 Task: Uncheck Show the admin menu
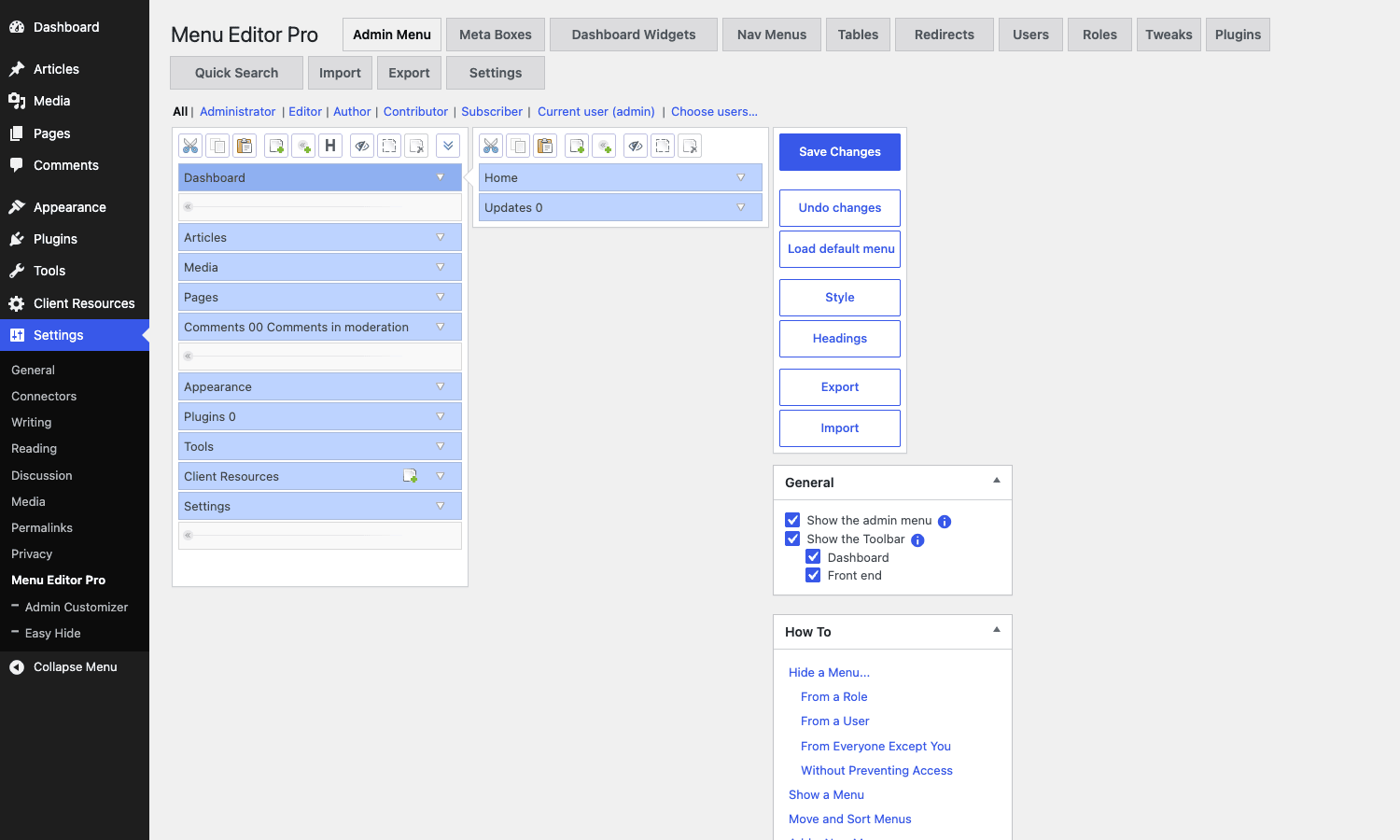[792, 520]
